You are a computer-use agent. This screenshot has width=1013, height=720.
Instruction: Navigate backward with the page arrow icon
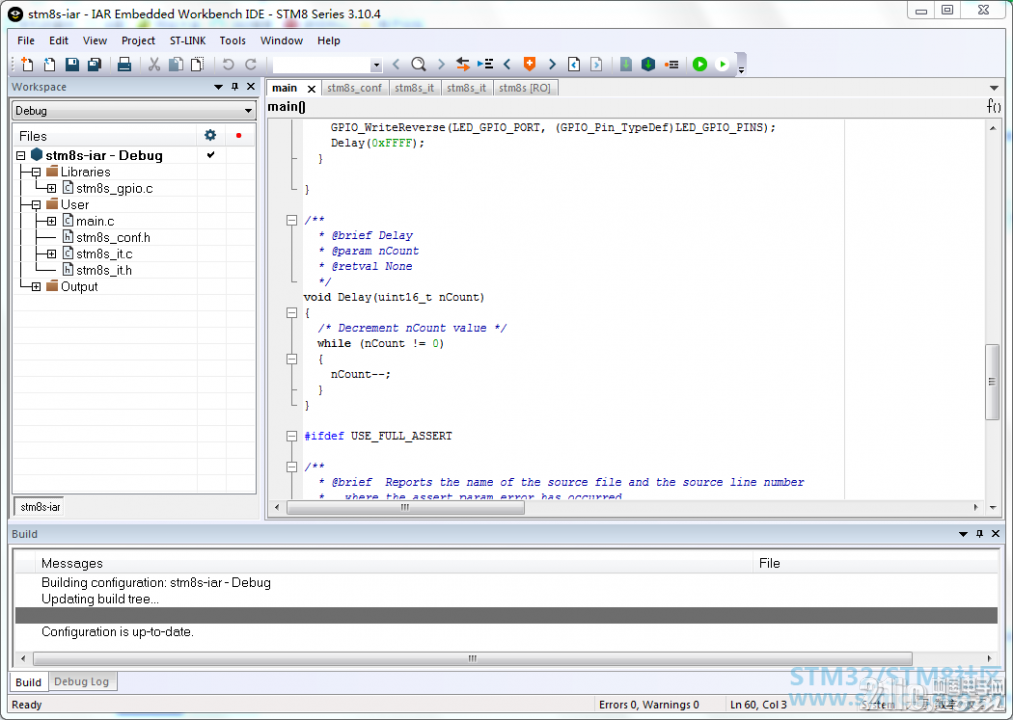tap(574, 64)
